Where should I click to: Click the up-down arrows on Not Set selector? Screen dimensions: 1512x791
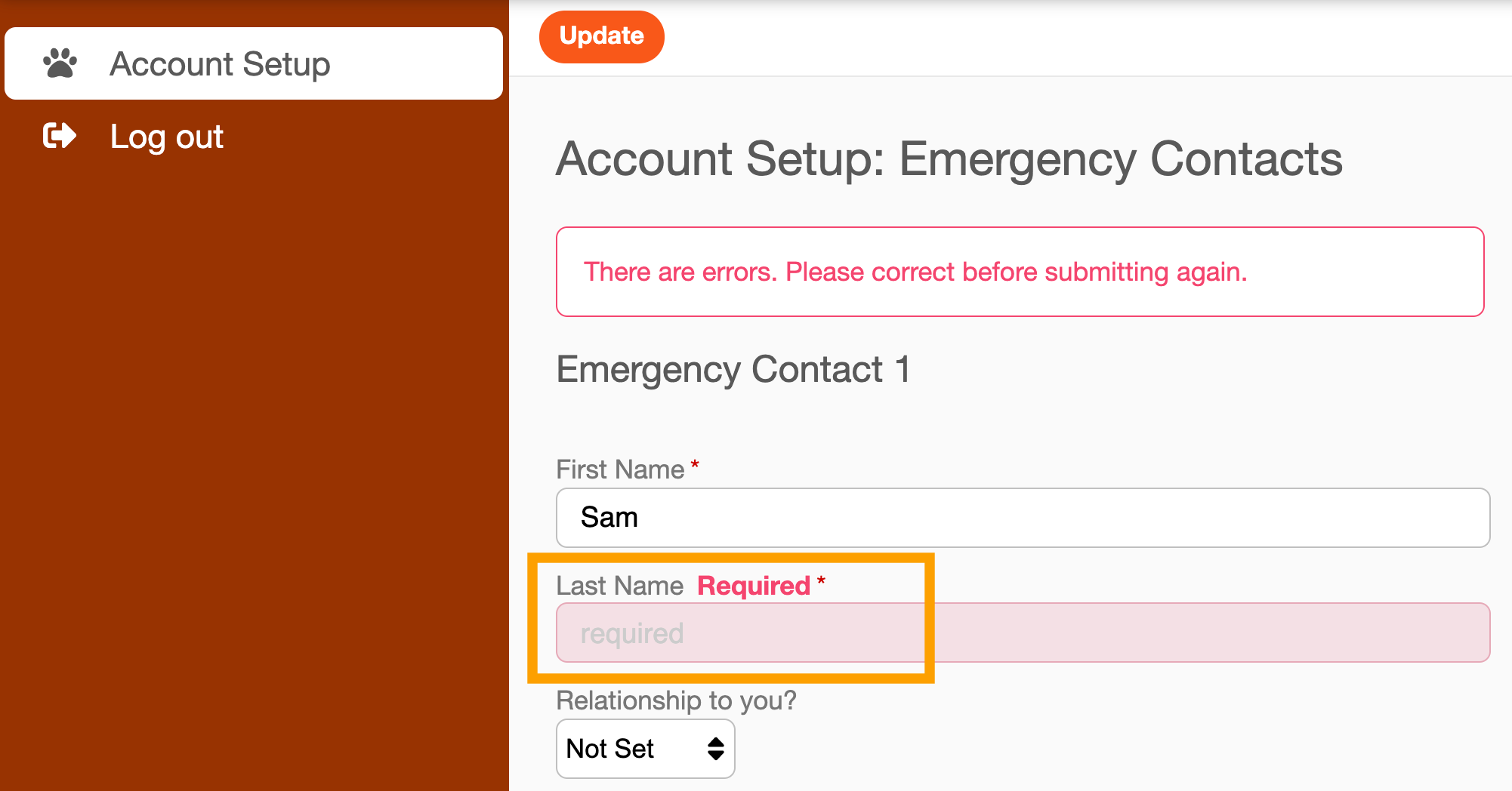coord(715,748)
